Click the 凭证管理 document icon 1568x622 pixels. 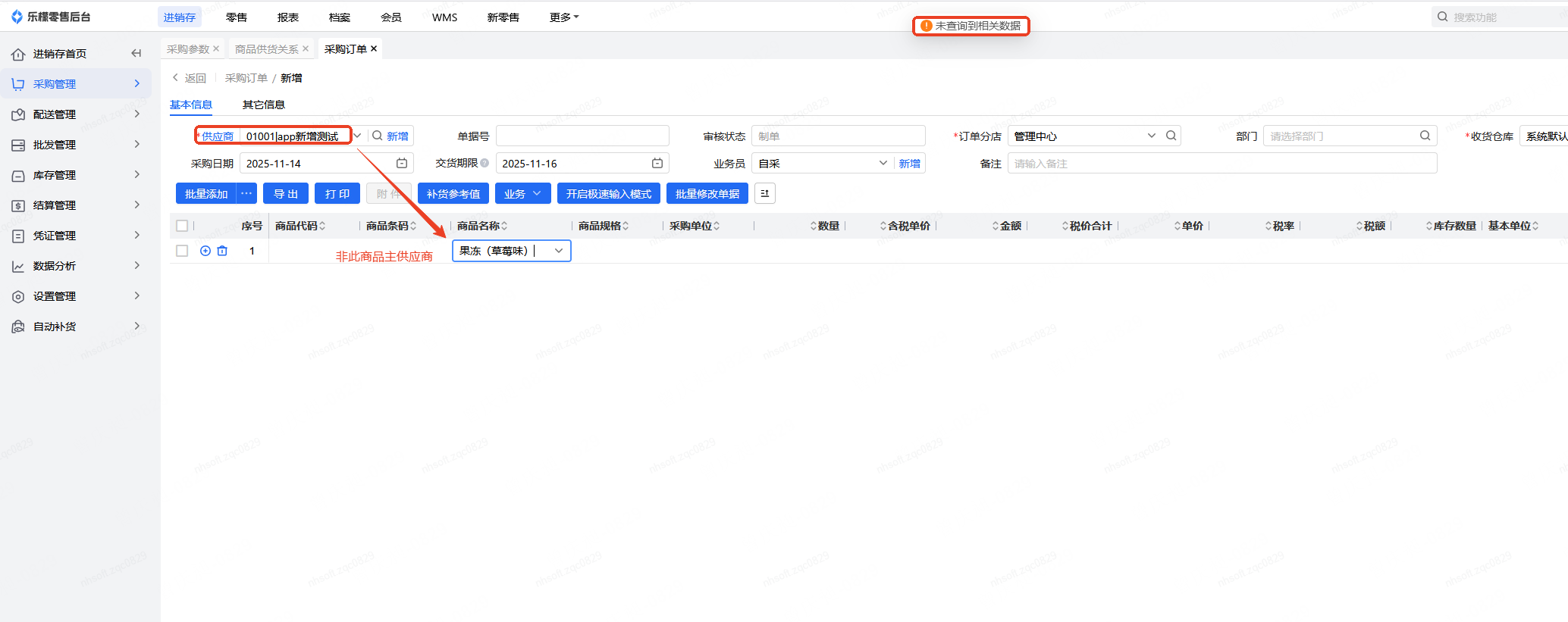click(x=18, y=236)
